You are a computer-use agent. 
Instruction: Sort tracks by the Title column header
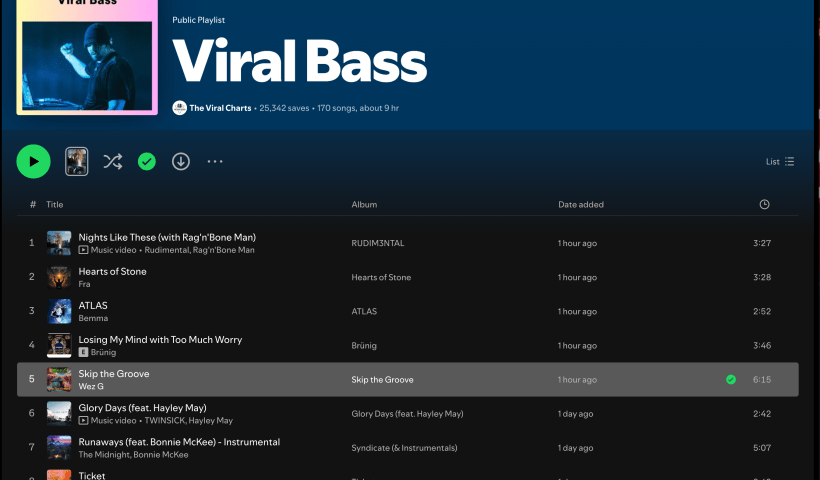(55, 205)
